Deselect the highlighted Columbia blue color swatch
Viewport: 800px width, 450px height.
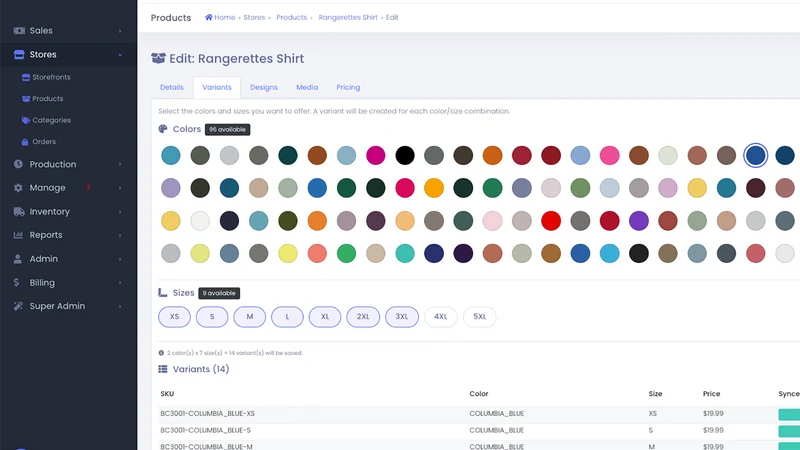pyautogui.click(x=756, y=155)
